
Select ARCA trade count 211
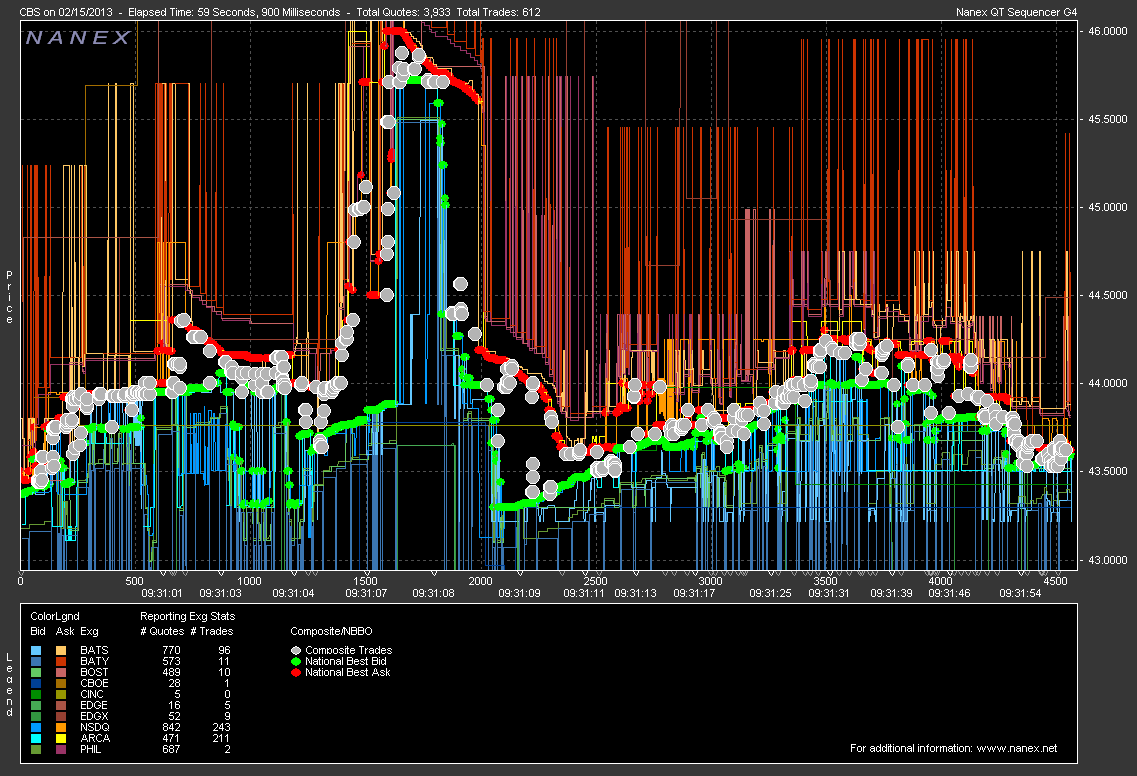221,738
